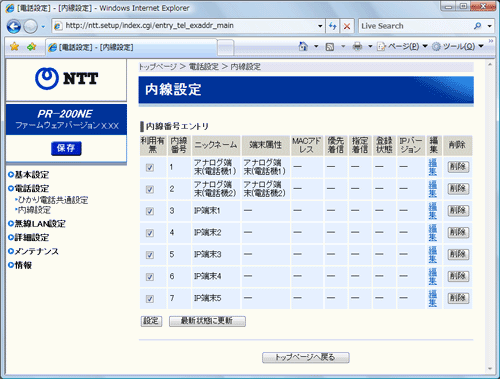Open recent pages dropdown next to Forward
500x379 pixels.
tap(43, 26)
